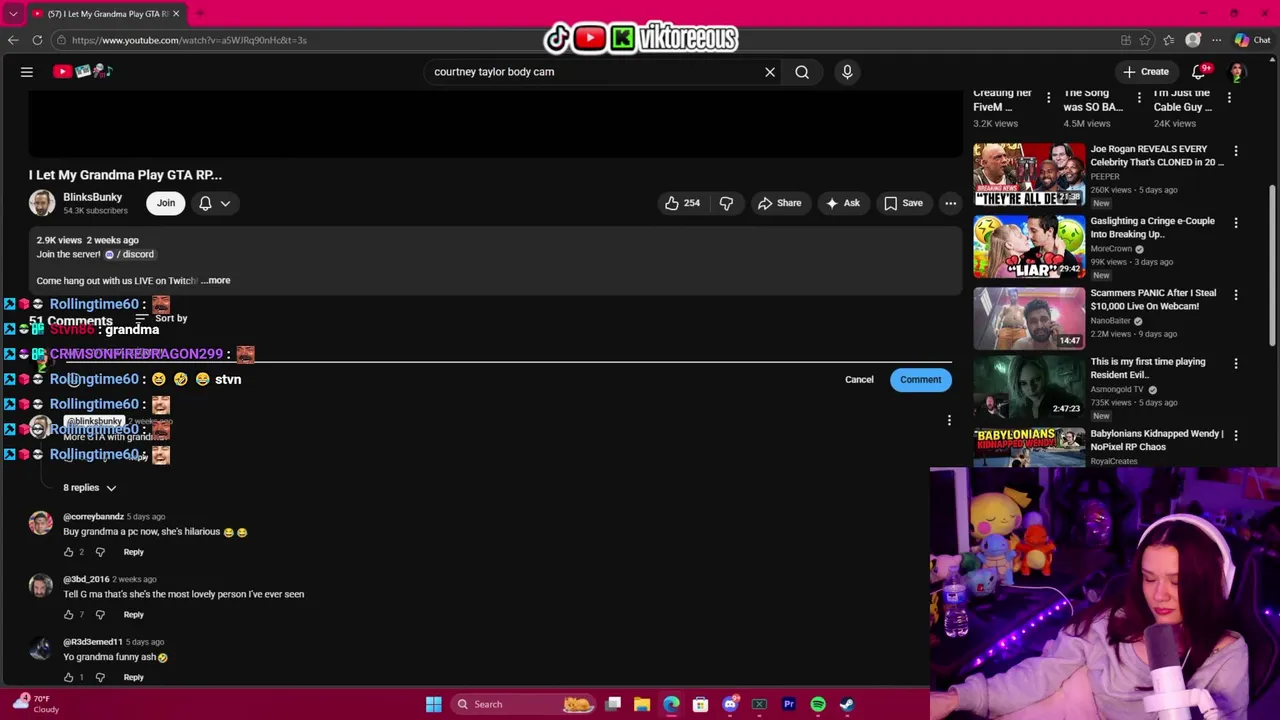Reply to the @correybanndz comment

[x=133, y=552]
